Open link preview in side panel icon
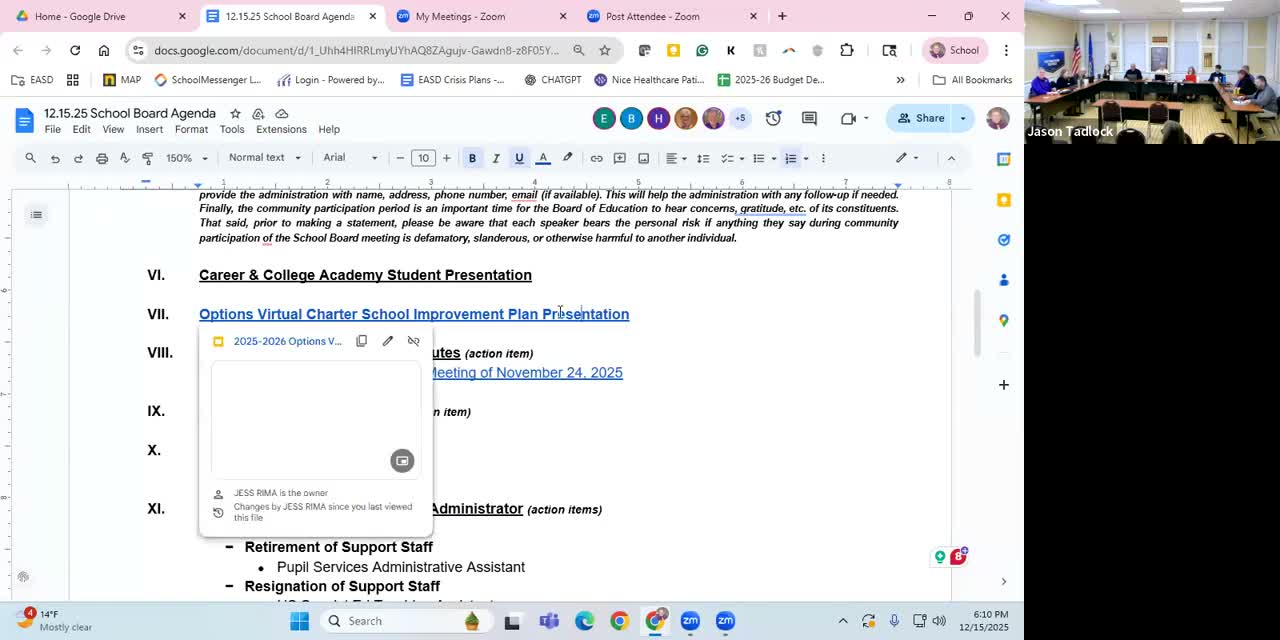 [402, 460]
